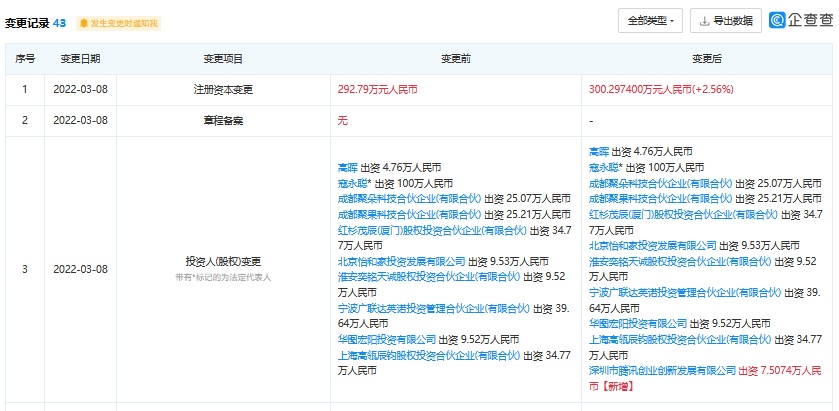This screenshot has width=839, height=411.
Task: Click the 章程备案 row item
Action: coord(222,120)
